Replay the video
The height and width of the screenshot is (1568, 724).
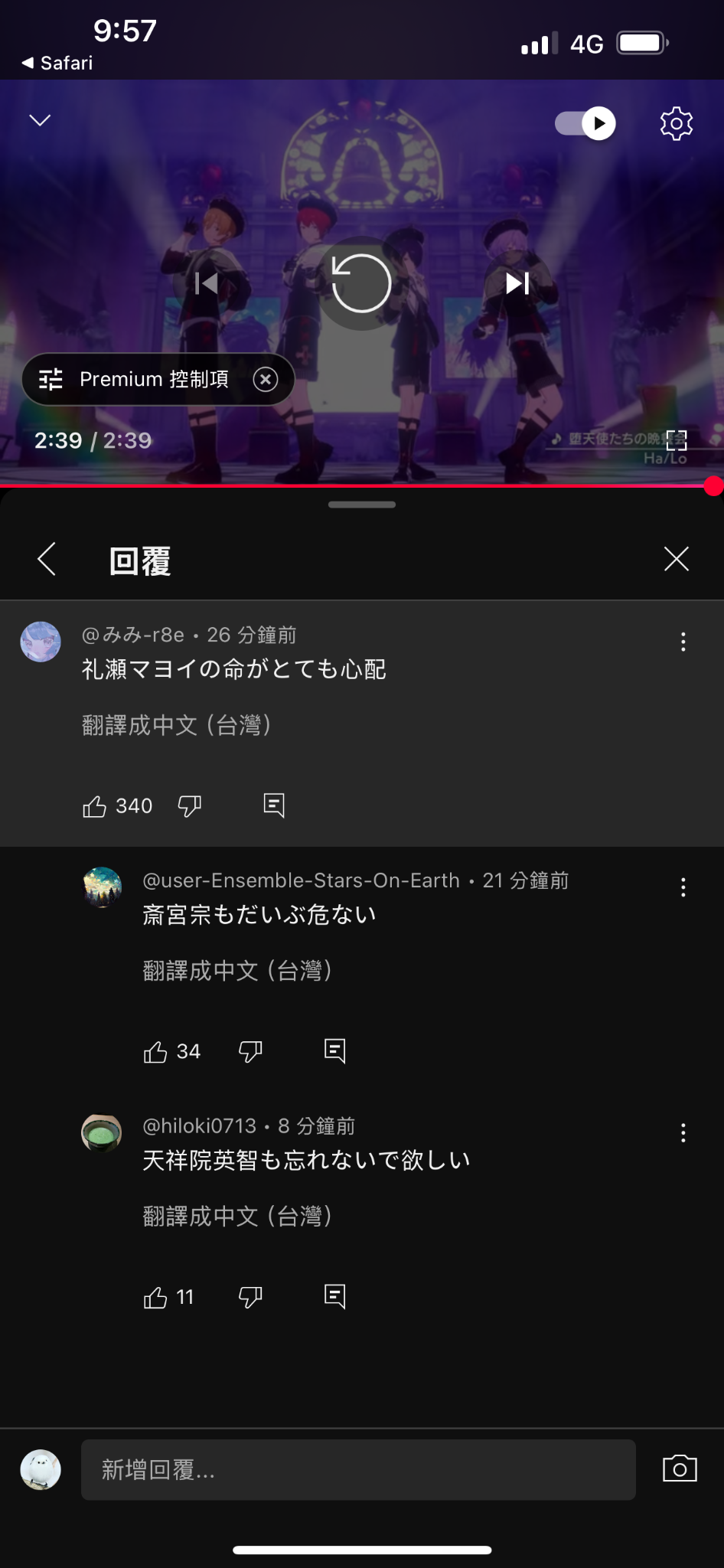click(x=361, y=283)
